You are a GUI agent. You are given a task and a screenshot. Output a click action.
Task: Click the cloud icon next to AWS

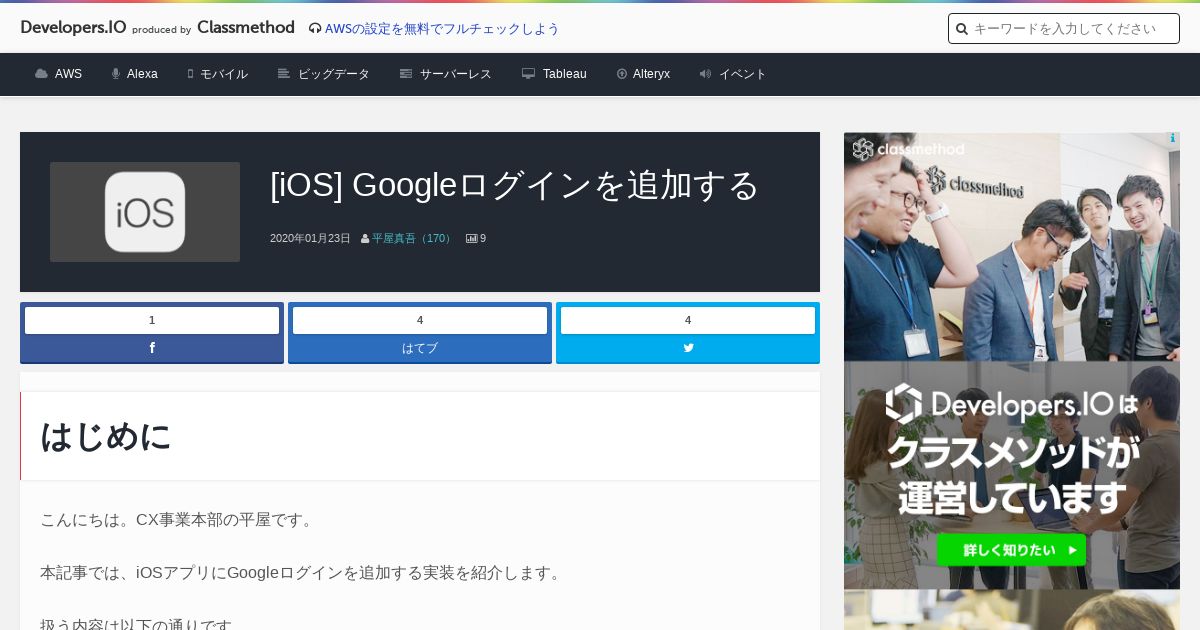click(41, 74)
